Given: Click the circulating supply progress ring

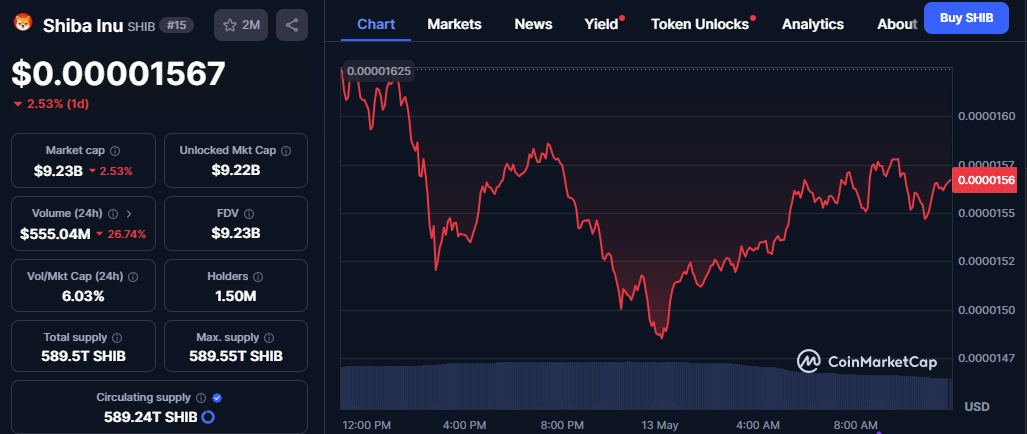Looking at the screenshot, I should [208, 416].
